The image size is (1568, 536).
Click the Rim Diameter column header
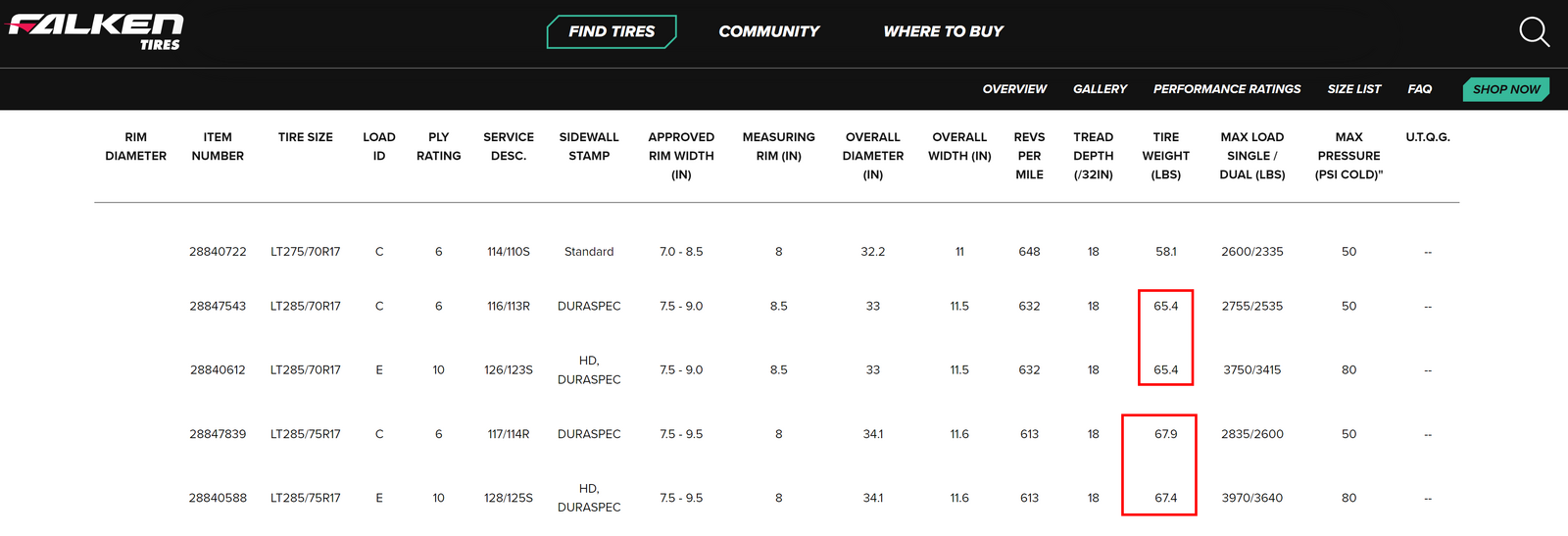[x=136, y=147]
